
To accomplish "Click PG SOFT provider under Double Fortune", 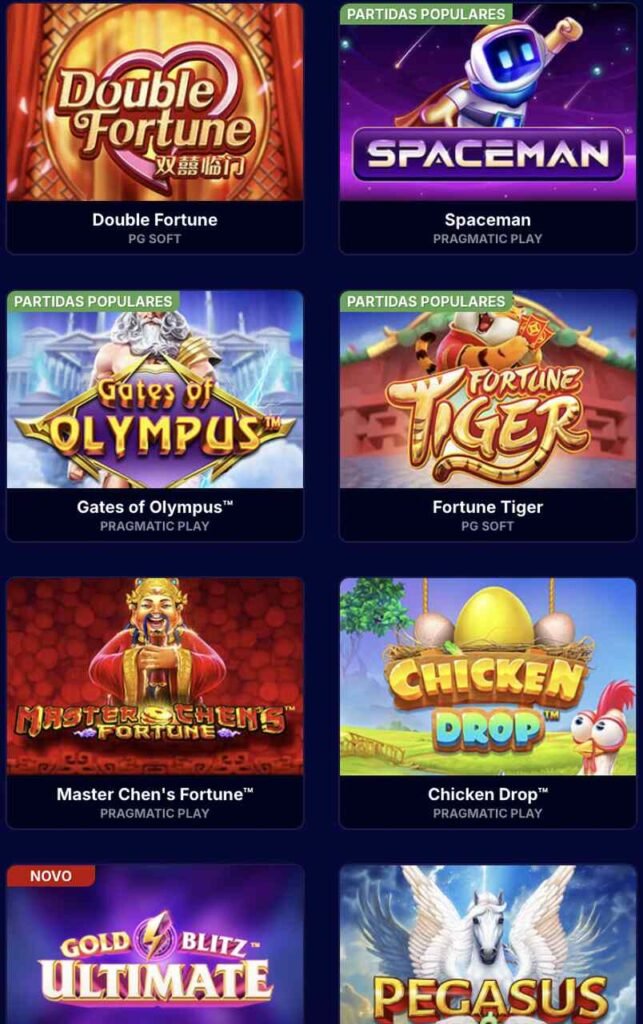I will point(155,239).
